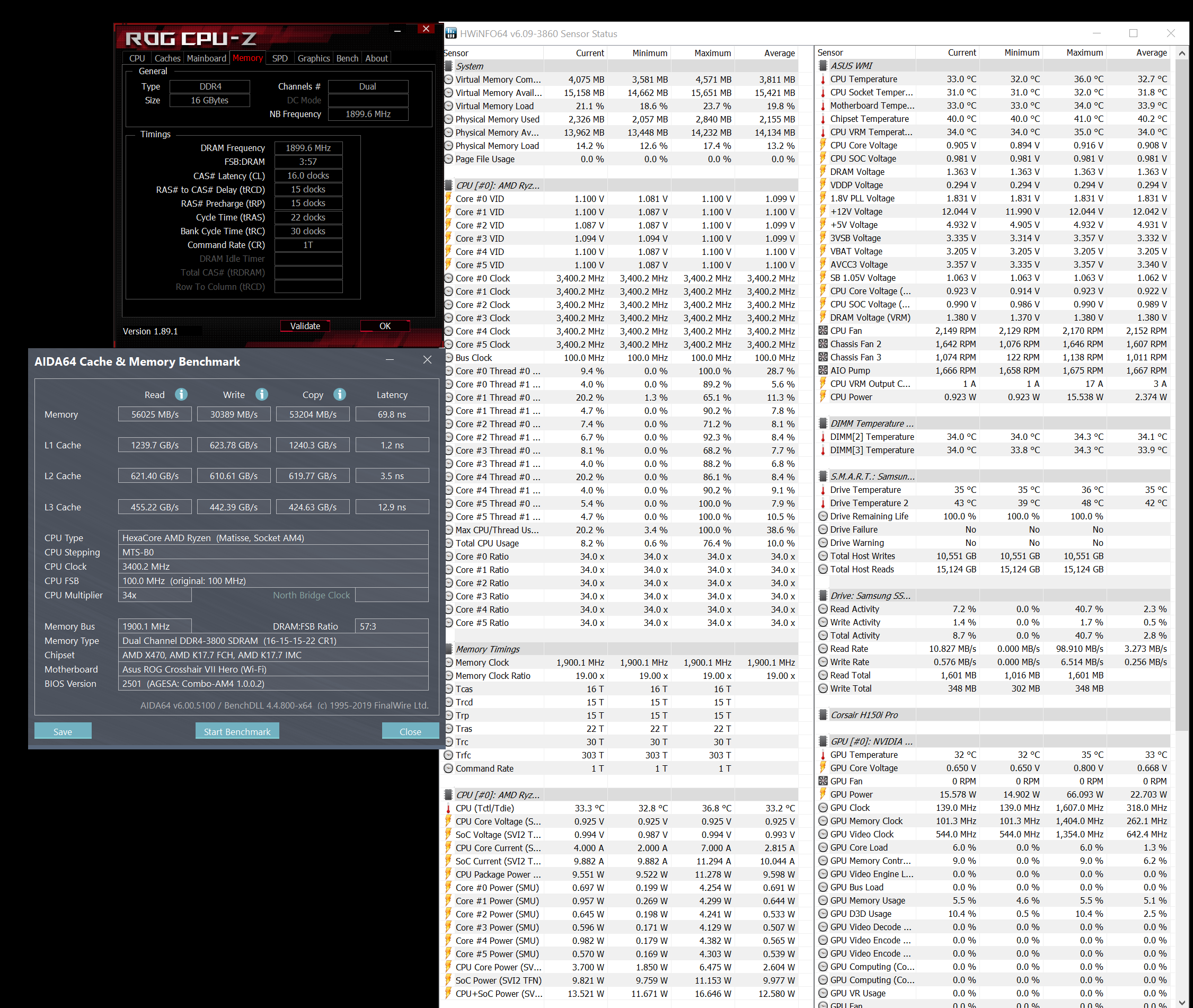Screen dimensions: 1193x1008
Task: Click the Save button in AIDA64
Action: tap(63, 731)
